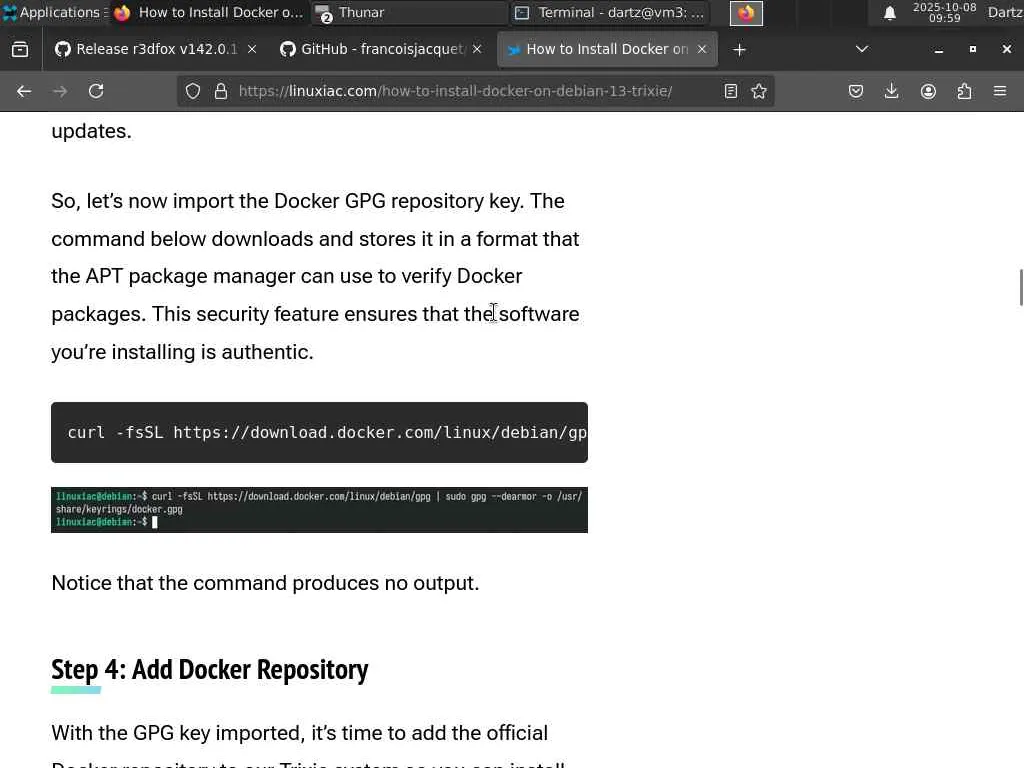Open the downloads panel
The image size is (1024, 768).
[891, 91]
